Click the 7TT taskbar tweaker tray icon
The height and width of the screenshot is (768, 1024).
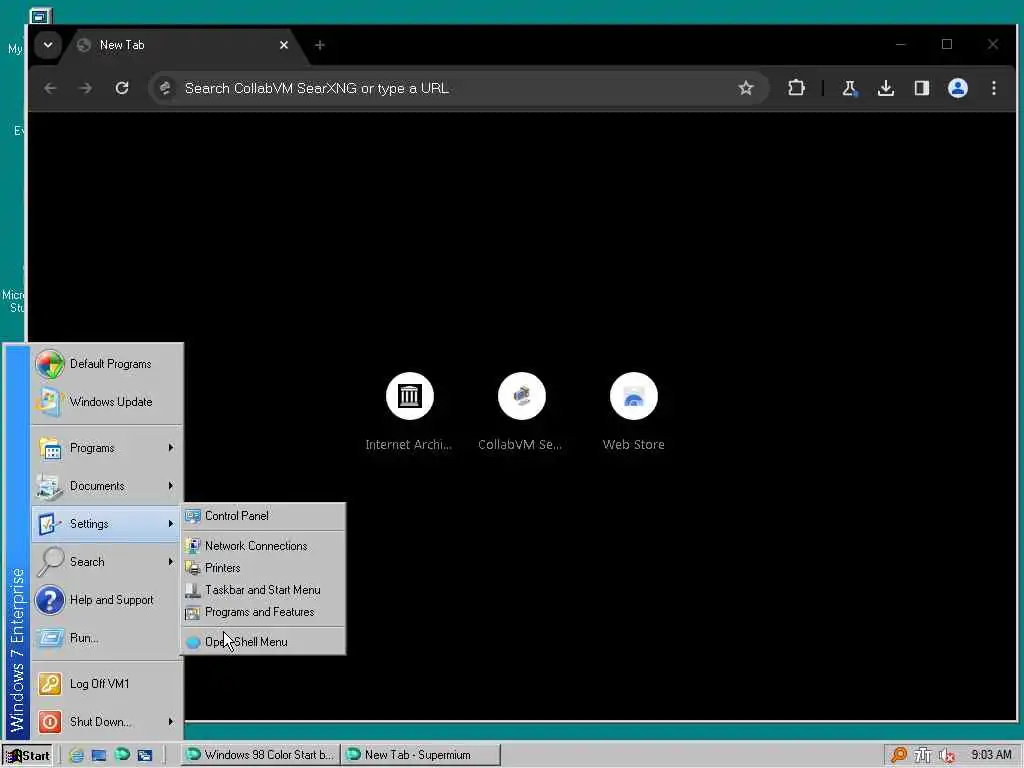click(x=923, y=756)
